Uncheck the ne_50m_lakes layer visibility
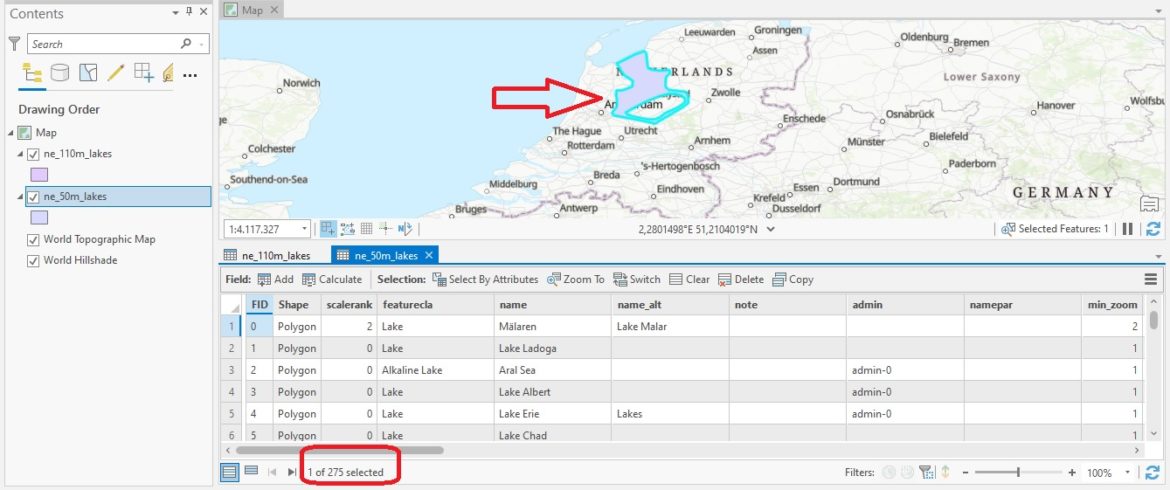The height and width of the screenshot is (490, 1170). coord(33,197)
